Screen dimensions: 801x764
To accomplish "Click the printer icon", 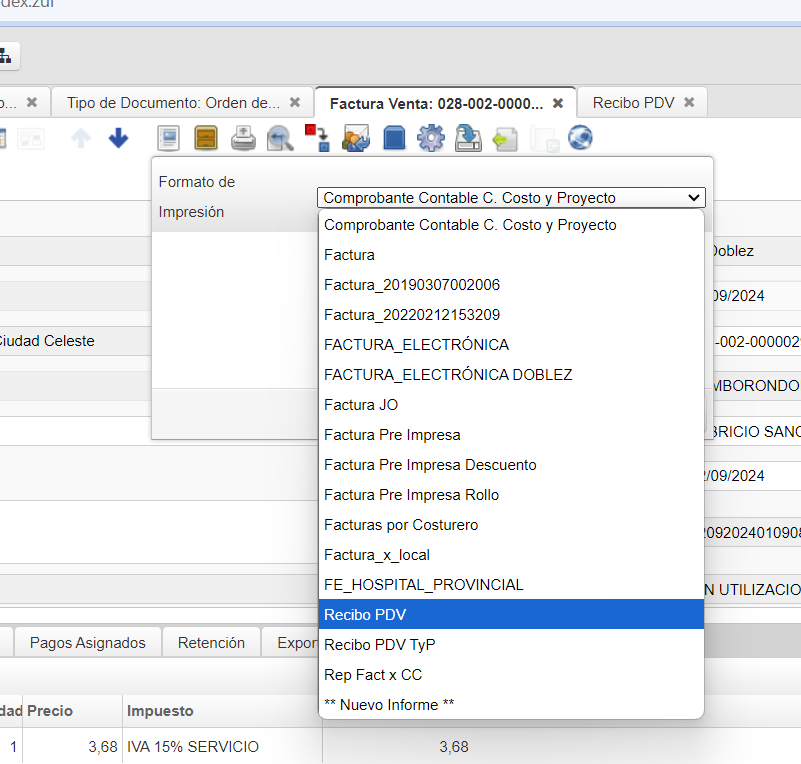I will (x=243, y=139).
